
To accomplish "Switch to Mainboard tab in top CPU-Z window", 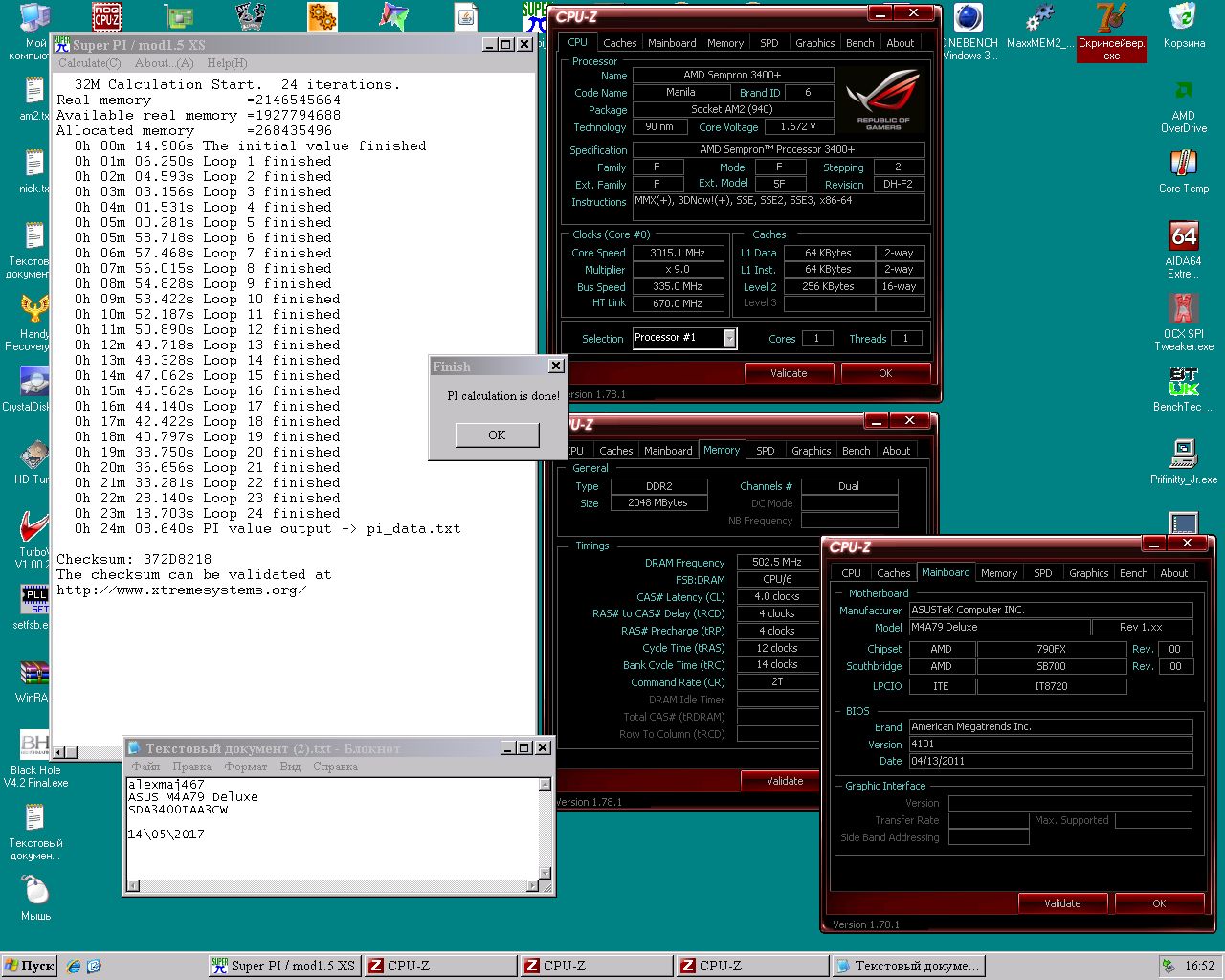I will [x=672, y=43].
